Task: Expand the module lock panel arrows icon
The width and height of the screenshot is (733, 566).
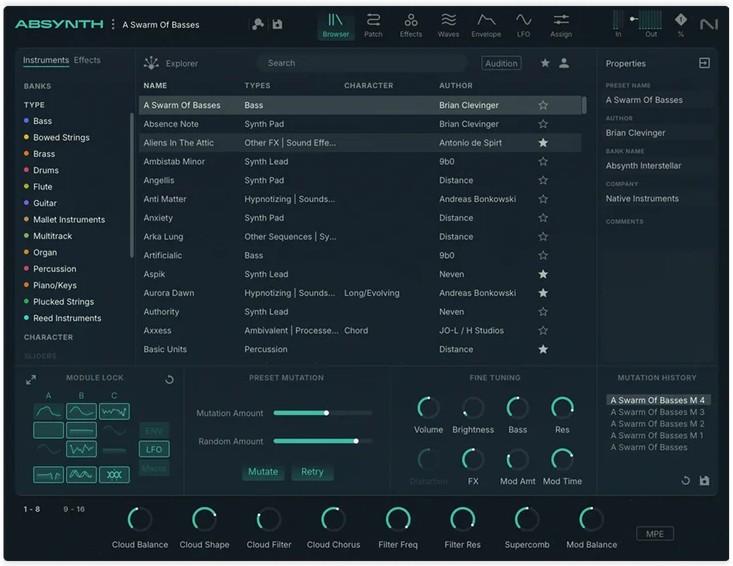Action: (x=31, y=380)
